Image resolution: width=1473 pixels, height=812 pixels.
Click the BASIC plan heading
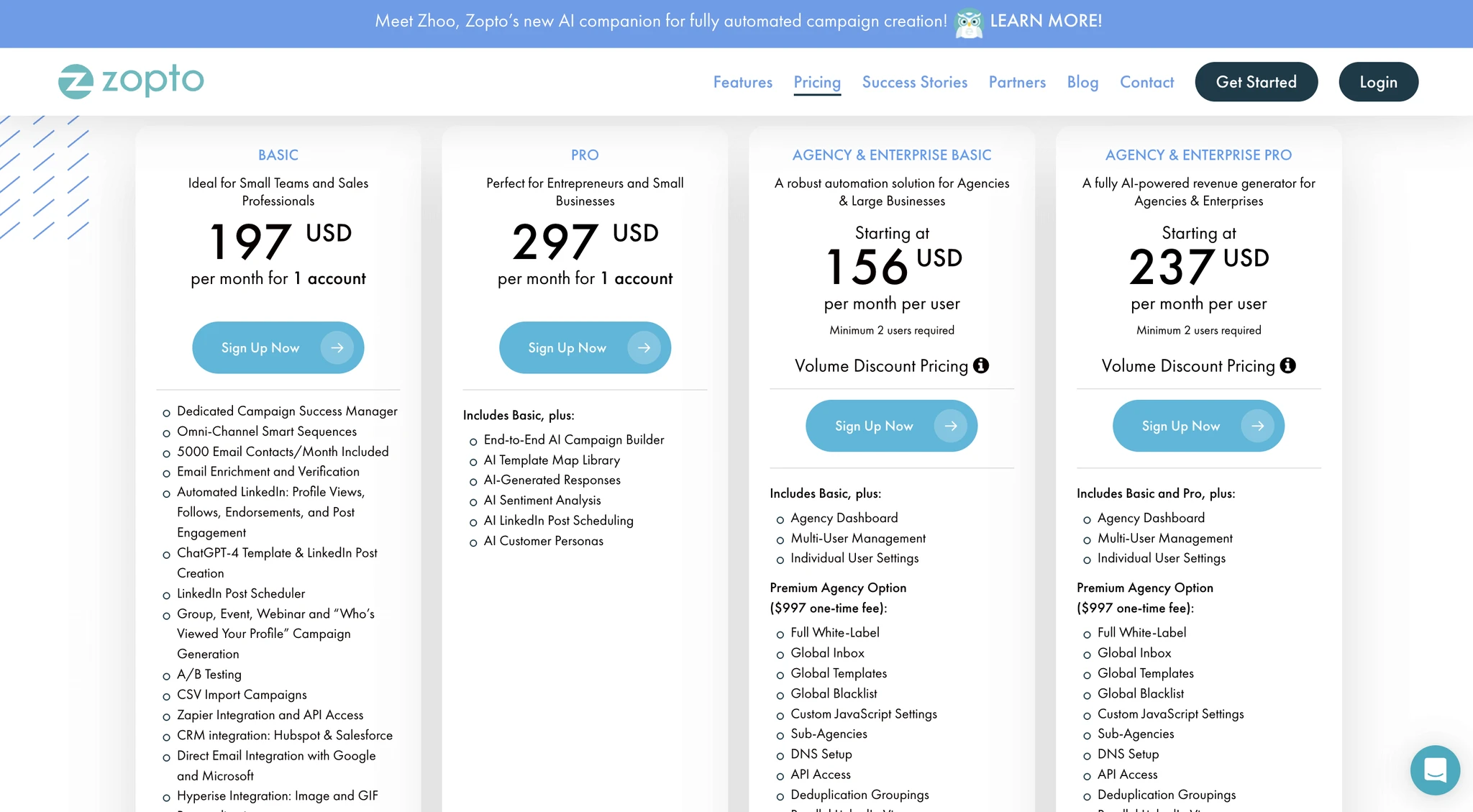pos(278,155)
